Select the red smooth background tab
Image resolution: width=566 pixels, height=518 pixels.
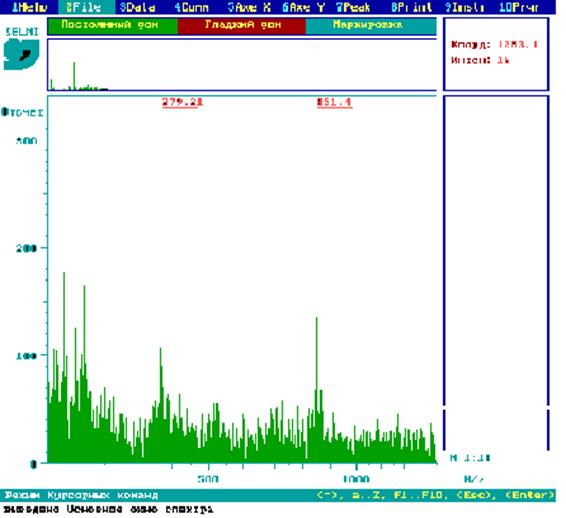[x=241, y=25]
